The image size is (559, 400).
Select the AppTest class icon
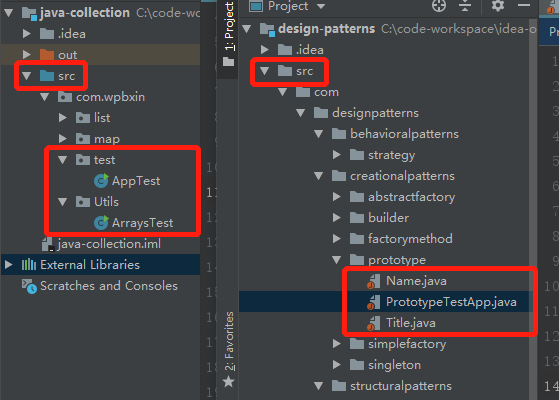click(101, 181)
